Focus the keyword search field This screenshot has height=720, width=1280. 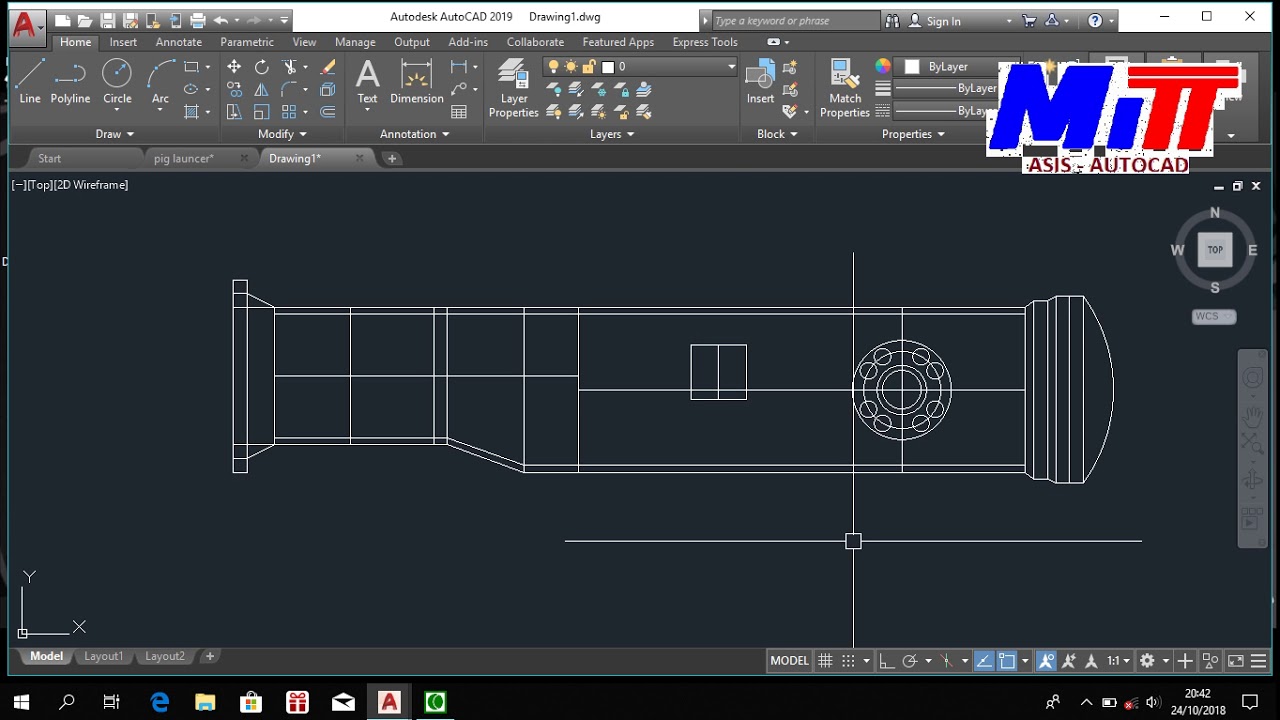[796, 21]
